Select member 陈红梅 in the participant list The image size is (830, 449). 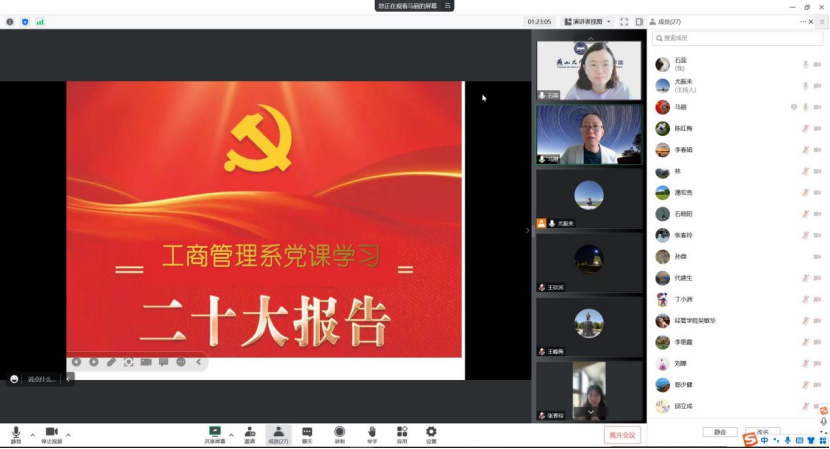point(685,128)
